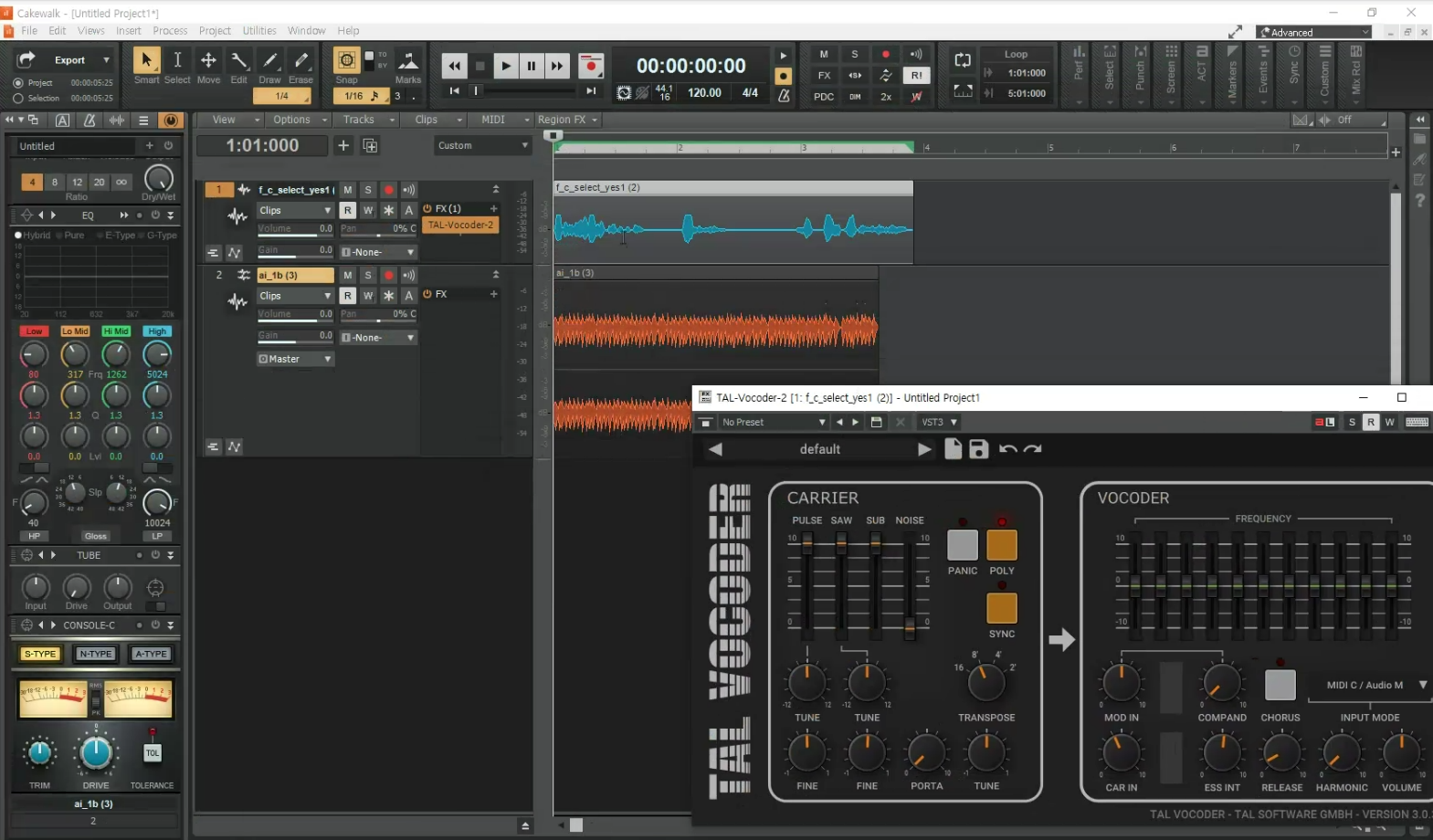Arm record on track f_c_select_yes1

(388, 190)
